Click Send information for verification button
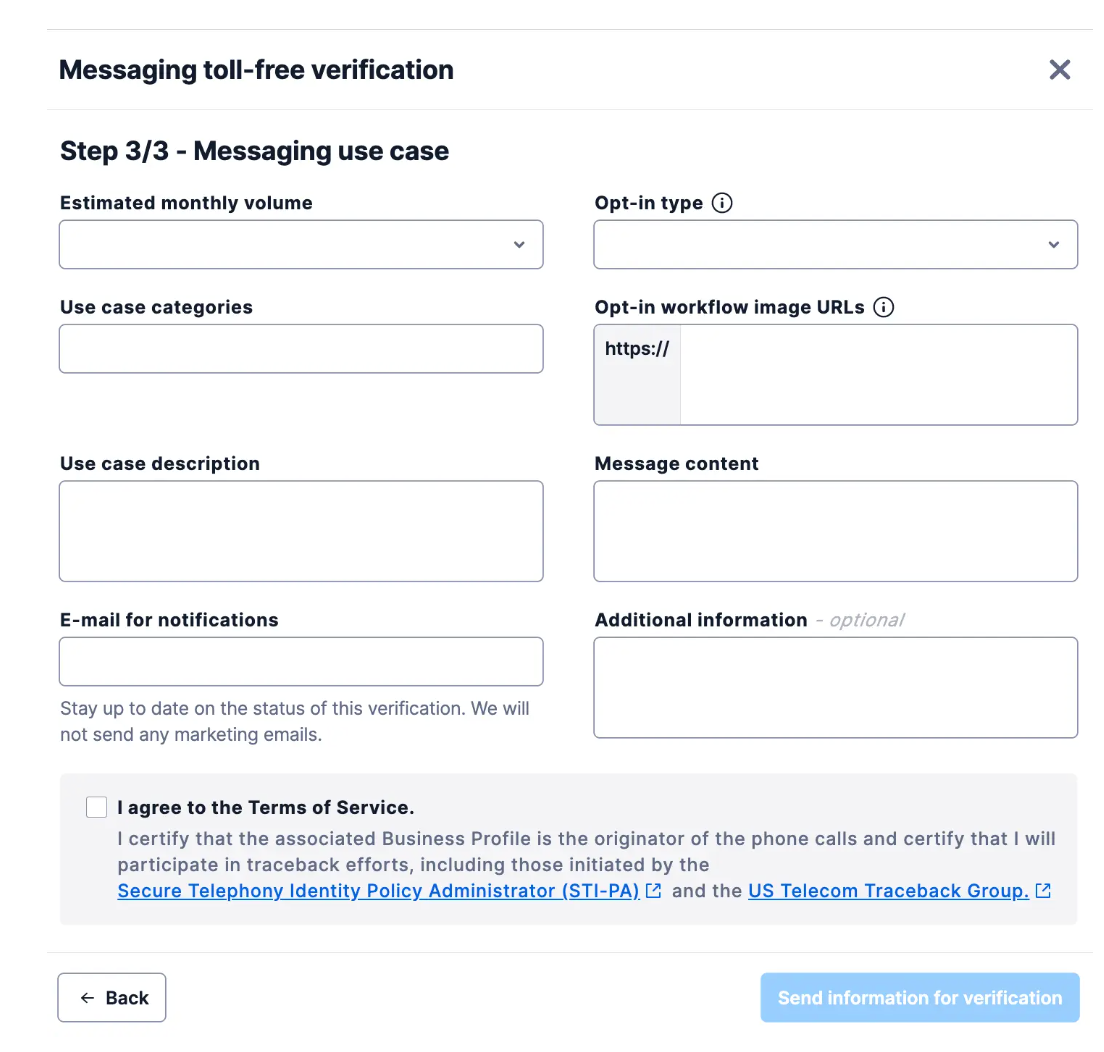Screen dimensions: 1104x1052 coord(920,998)
